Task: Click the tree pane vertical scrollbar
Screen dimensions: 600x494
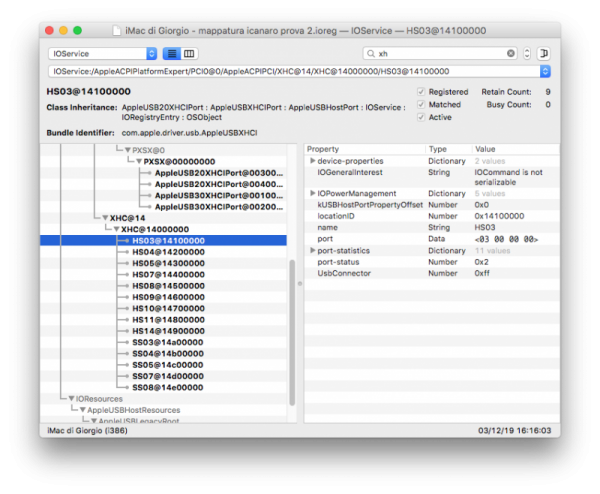Action: click(x=292, y=332)
